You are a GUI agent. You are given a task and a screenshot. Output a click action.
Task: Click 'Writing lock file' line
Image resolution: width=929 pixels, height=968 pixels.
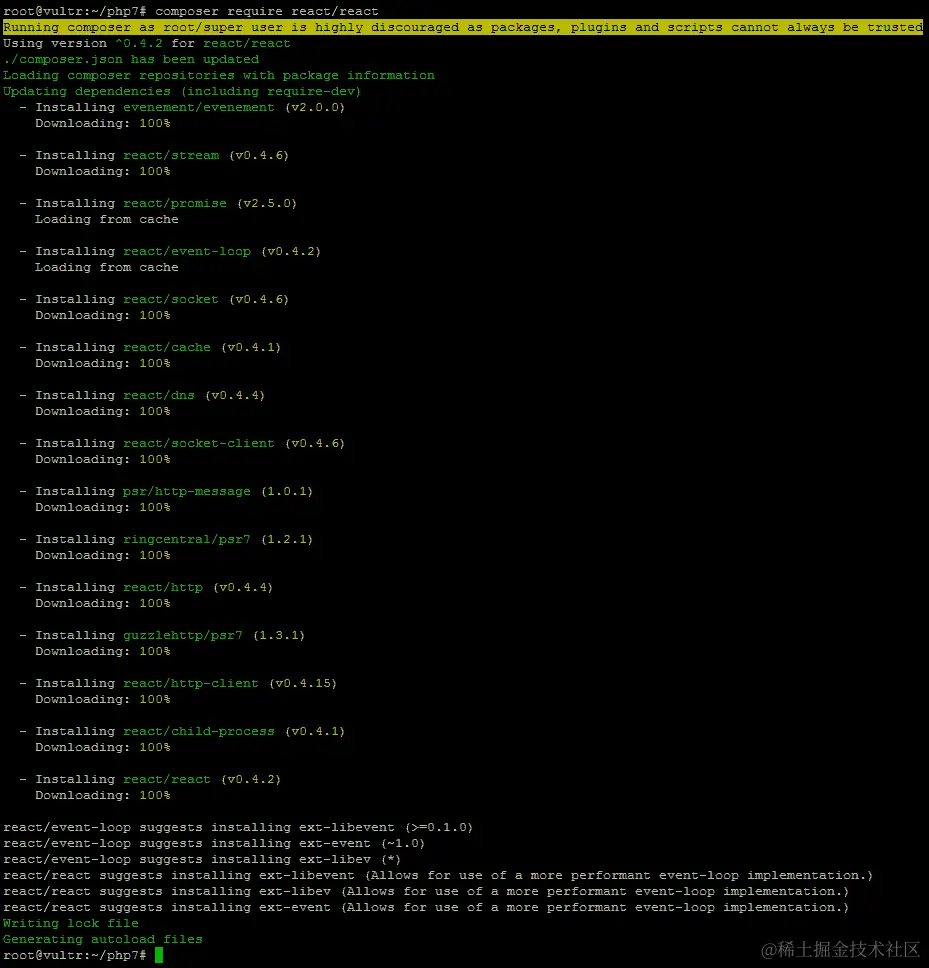(71, 924)
